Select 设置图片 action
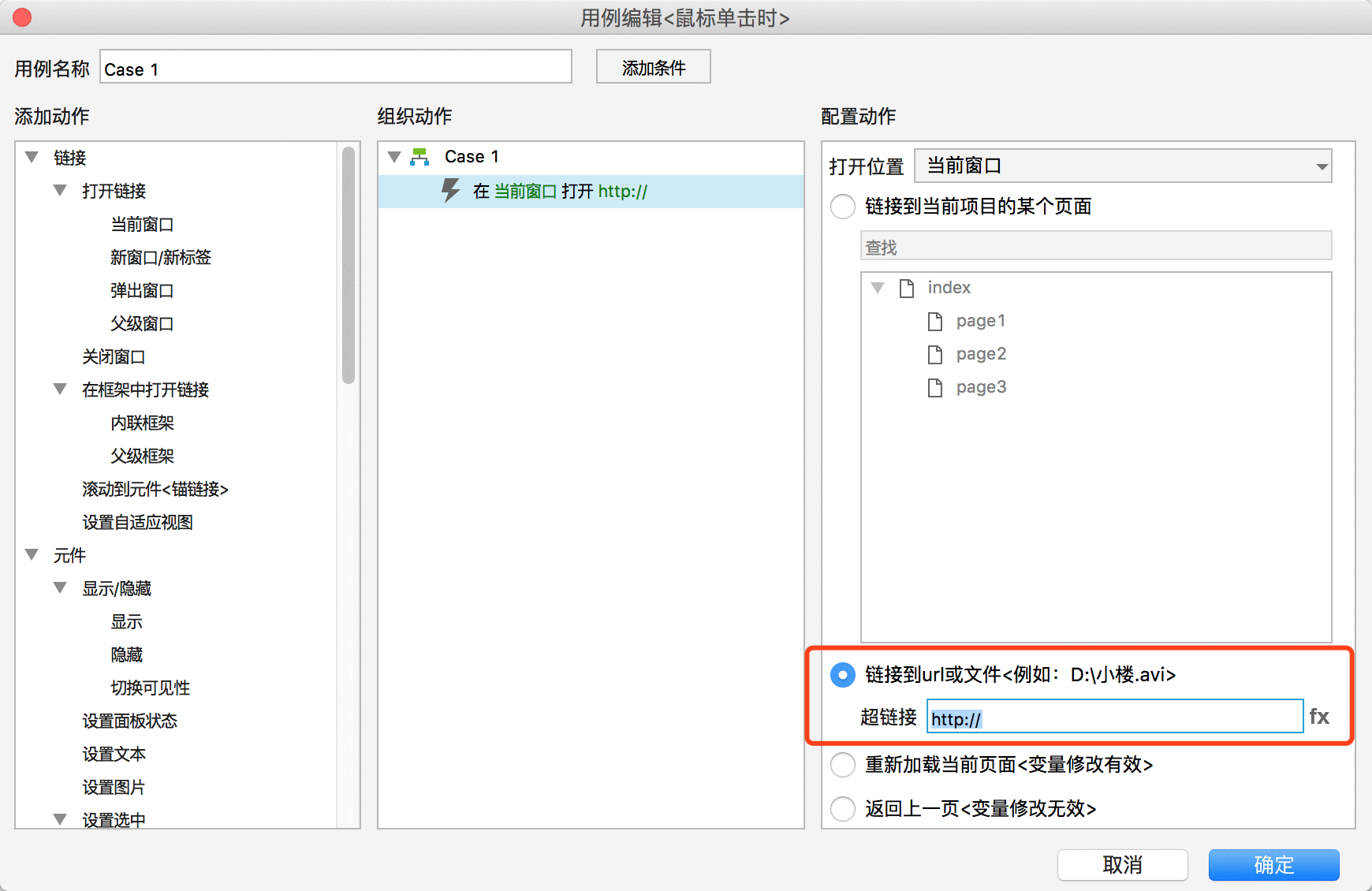 [114, 788]
